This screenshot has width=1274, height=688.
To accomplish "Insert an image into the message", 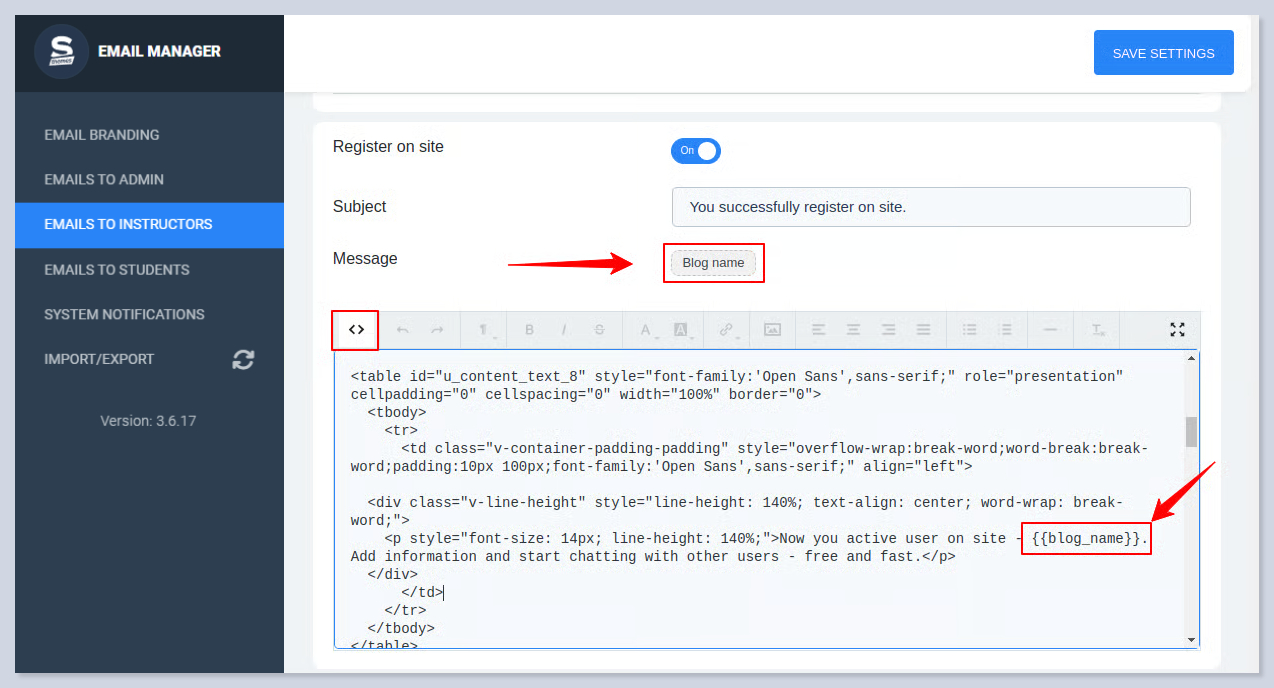I will (x=772, y=330).
